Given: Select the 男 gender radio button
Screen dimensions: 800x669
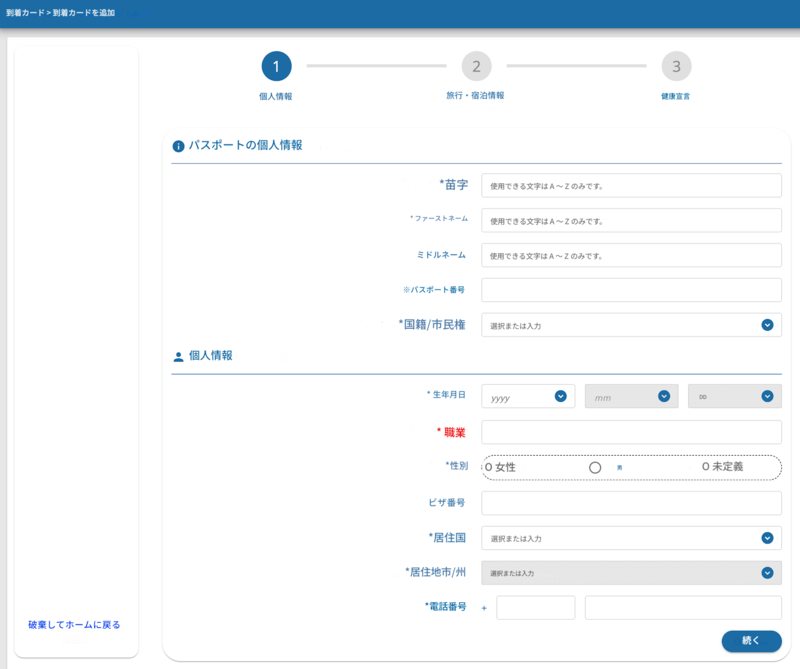Looking at the screenshot, I should pyautogui.click(x=595, y=467).
